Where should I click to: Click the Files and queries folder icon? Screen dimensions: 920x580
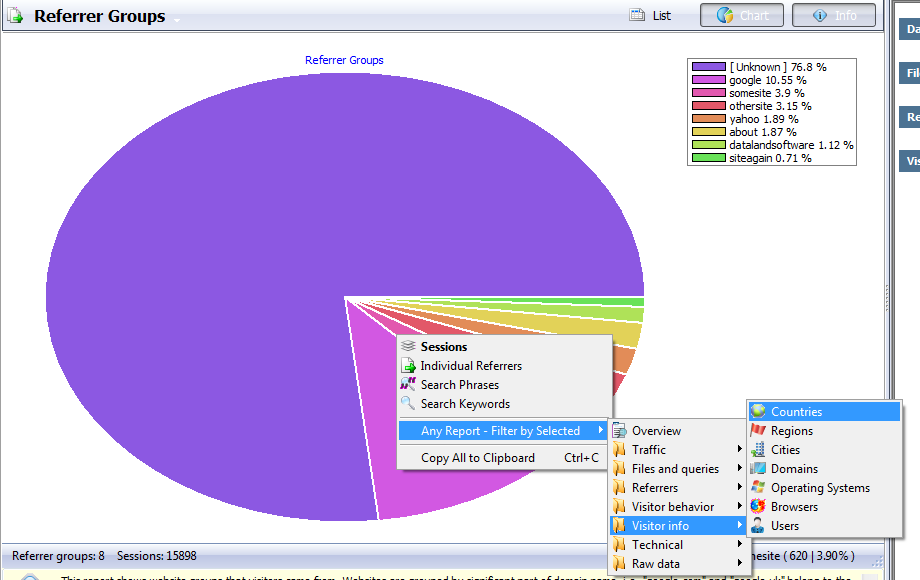tap(619, 469)
